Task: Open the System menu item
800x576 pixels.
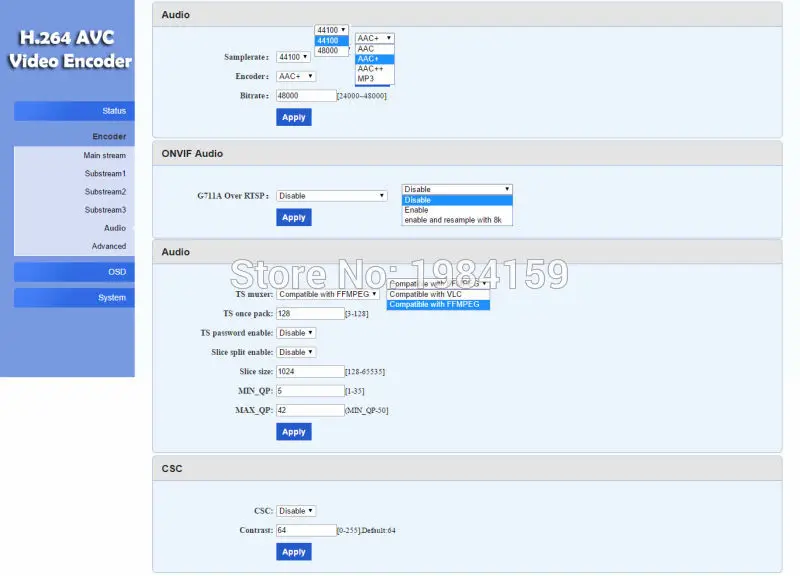Action: click(74, 298)
